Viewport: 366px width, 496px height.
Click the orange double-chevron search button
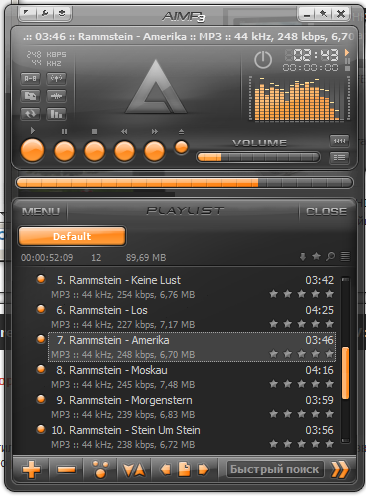click(x=340, y=470)
